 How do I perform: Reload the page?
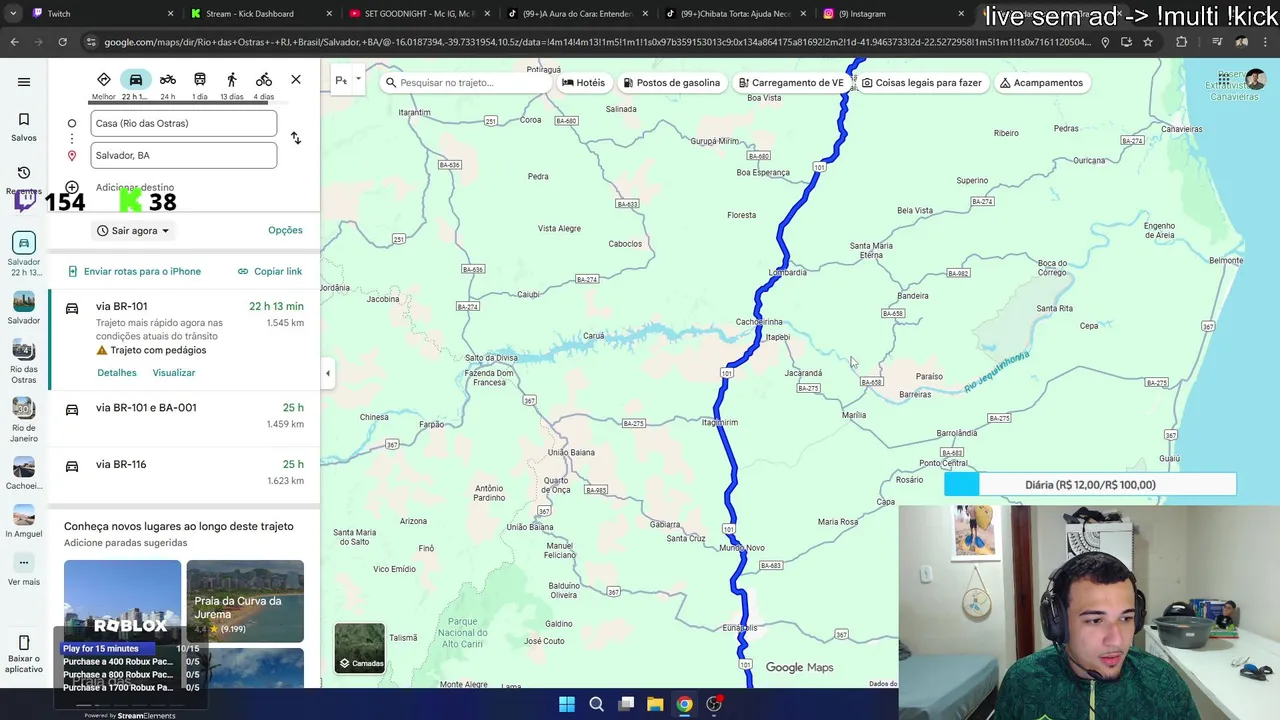(62, 42)
